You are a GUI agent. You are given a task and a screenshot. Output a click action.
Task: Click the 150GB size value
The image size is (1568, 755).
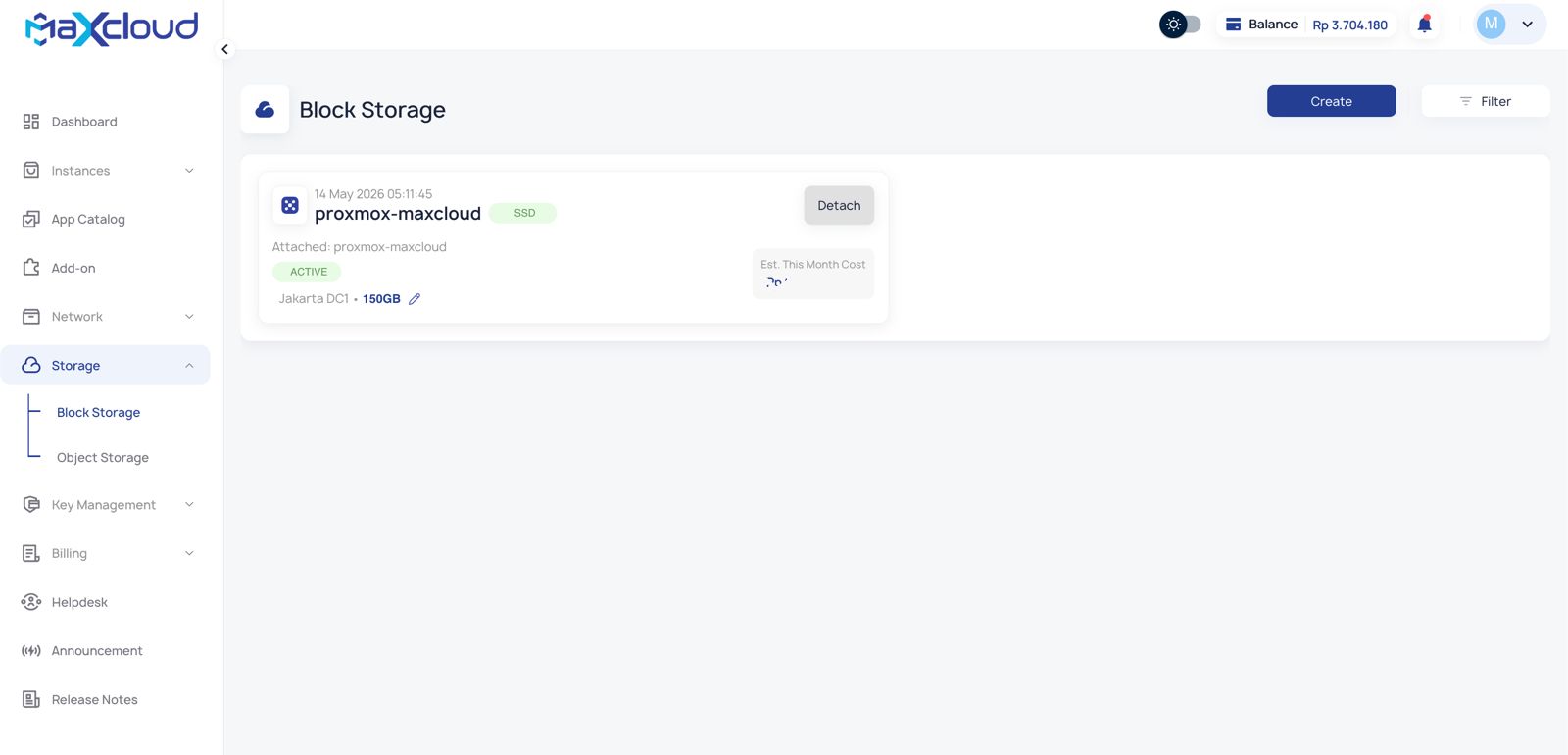click(381, 299)
